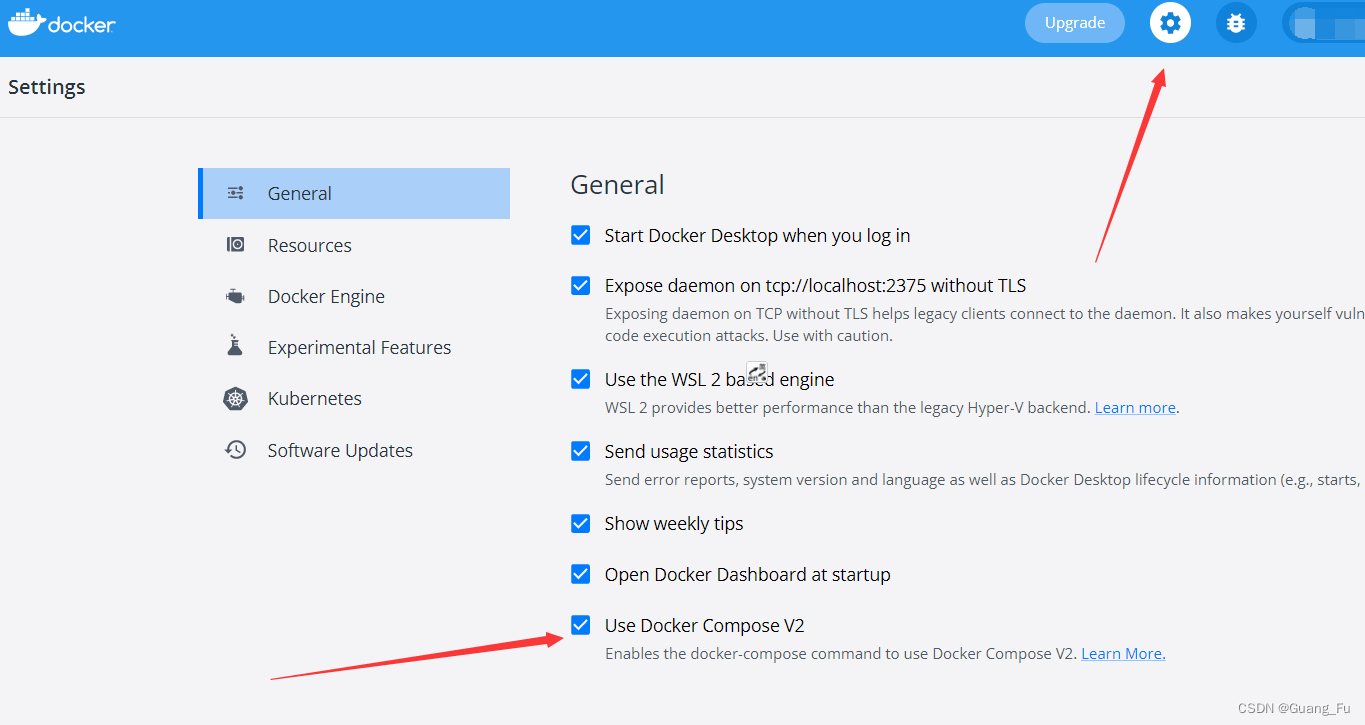Click the Software Updates history icon
The width and height of the screenshot is (1365, 725).
point(236,450)
